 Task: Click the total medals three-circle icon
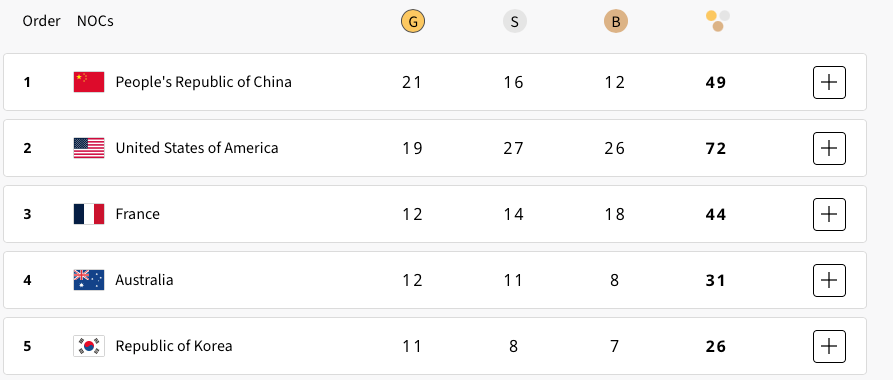point(718,21)
